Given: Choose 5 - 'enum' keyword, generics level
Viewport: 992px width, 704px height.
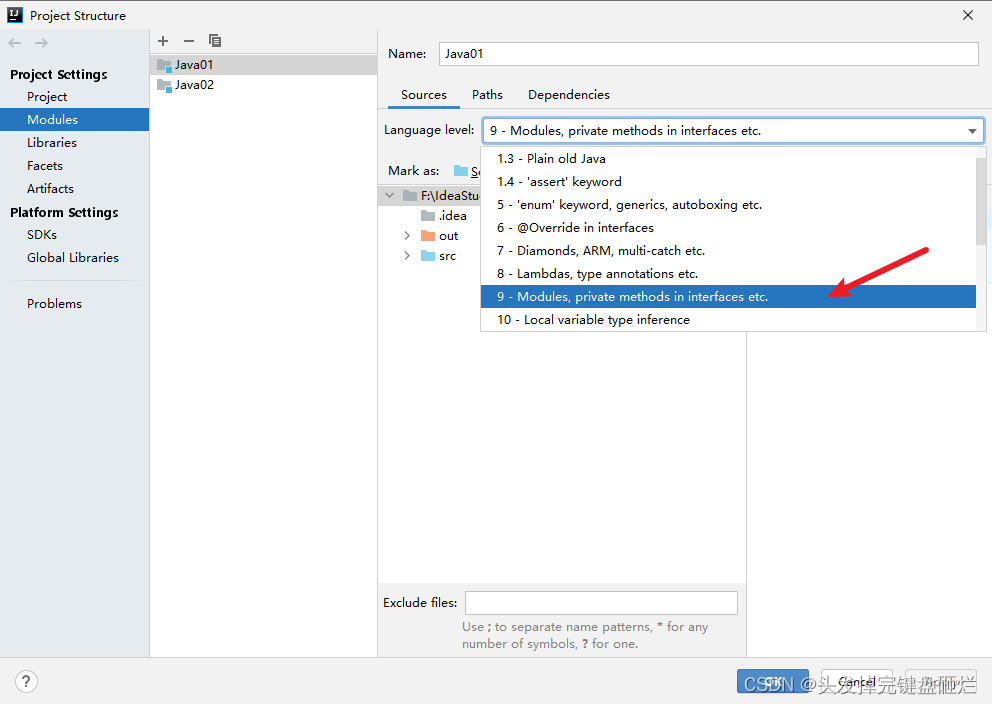Looking at the screenshot, I should click(x=728, y=205).
